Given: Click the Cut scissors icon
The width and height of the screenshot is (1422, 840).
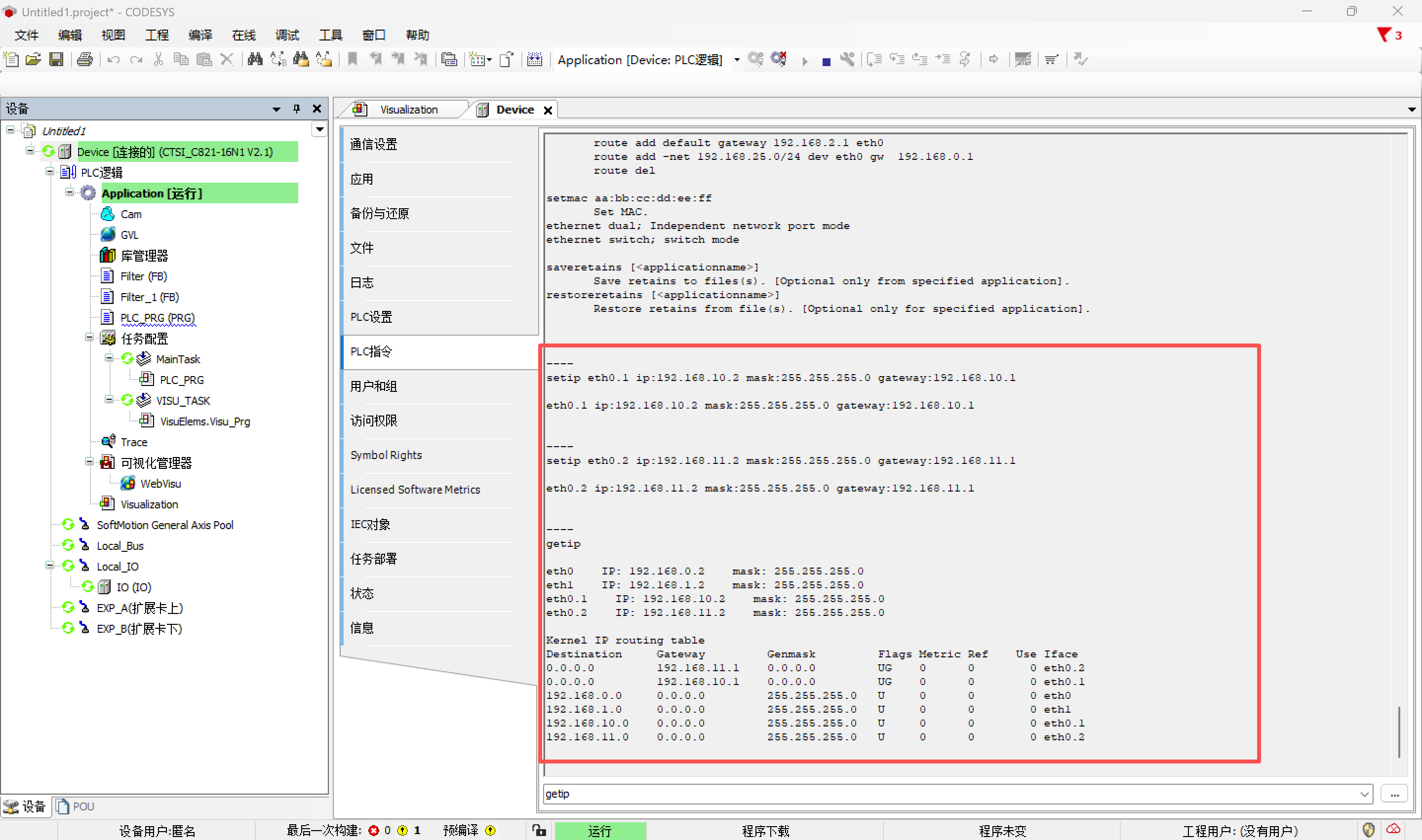Looking at the screenshot, I should (x=158, y=59).
